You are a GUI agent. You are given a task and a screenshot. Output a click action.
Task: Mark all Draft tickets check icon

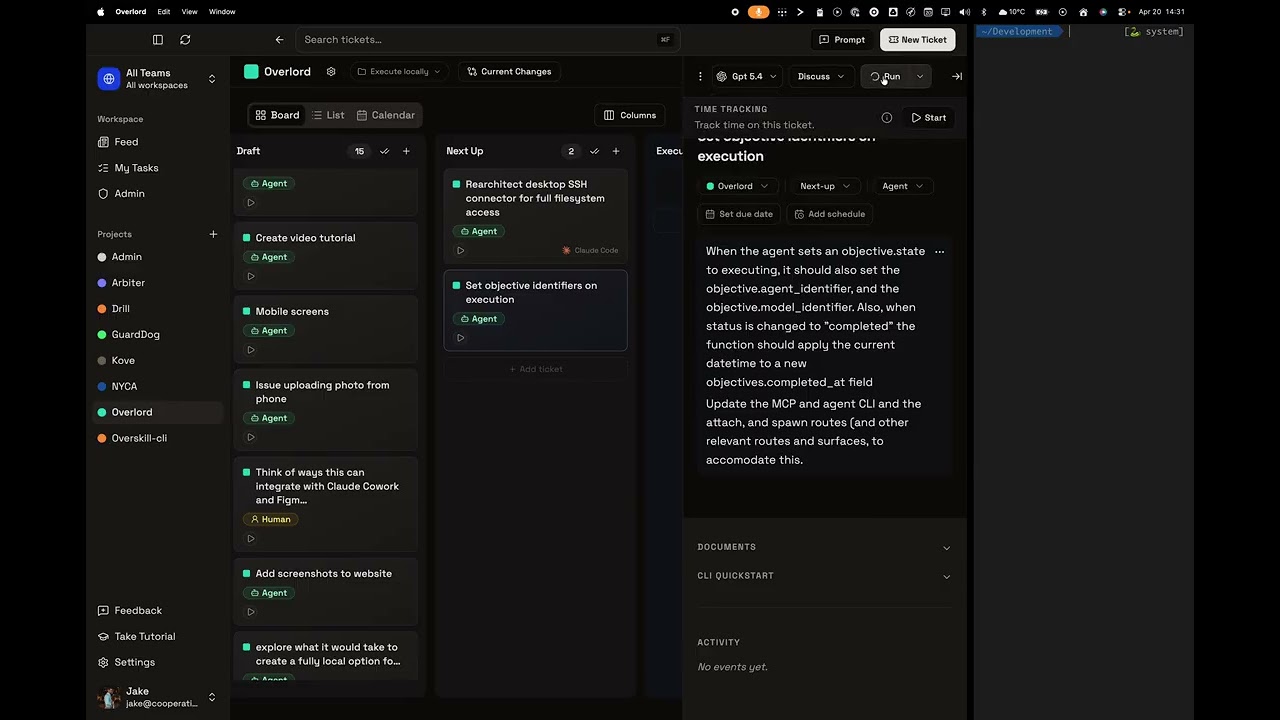(x=385, y=151)
